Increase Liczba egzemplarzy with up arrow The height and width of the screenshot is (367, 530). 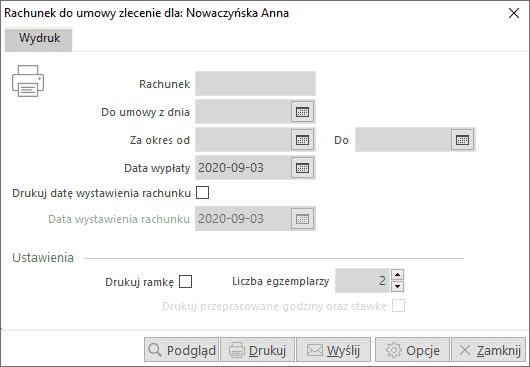[398, 274]
